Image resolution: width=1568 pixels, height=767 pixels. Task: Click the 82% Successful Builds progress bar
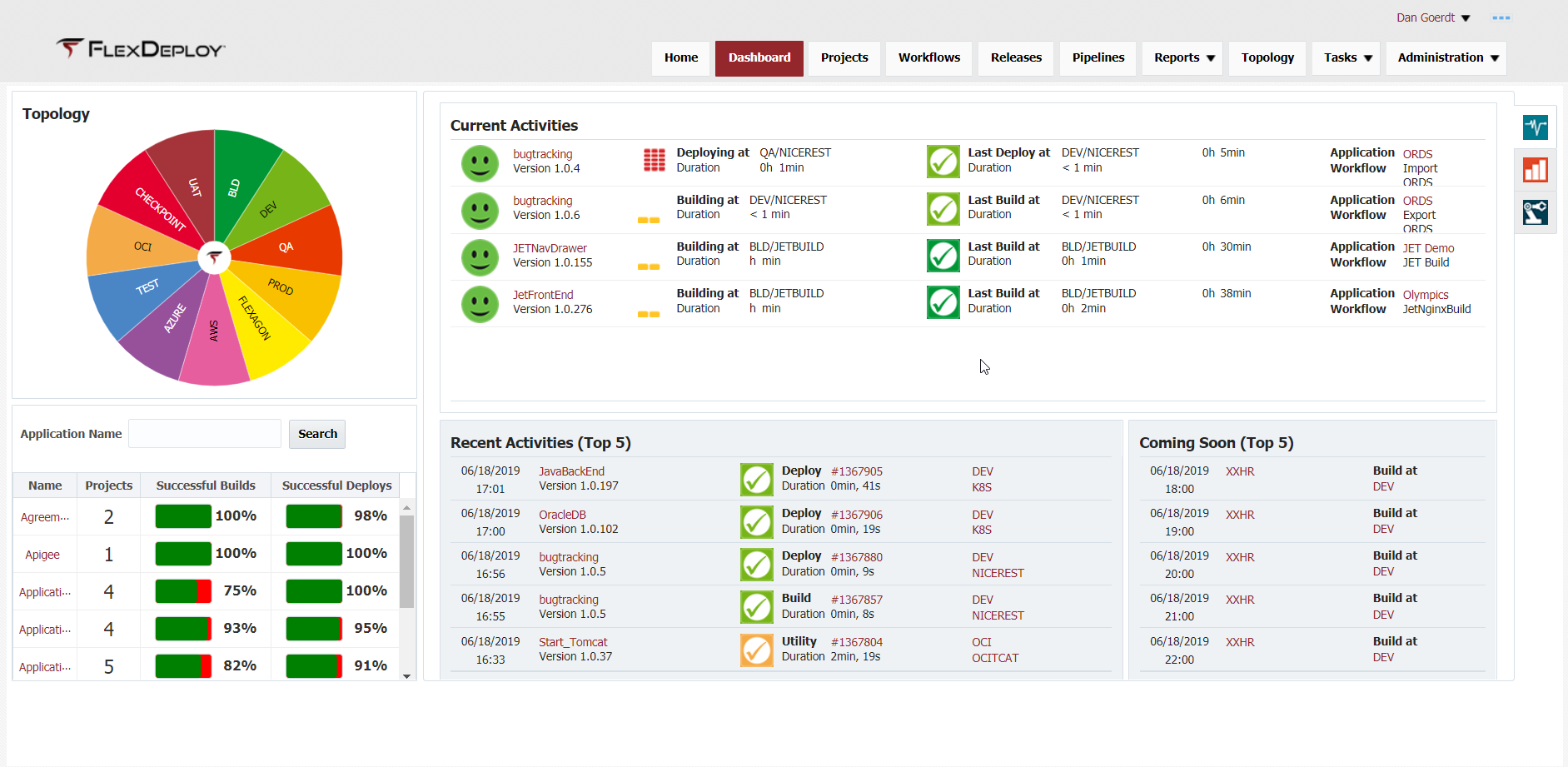click(183, 666)
